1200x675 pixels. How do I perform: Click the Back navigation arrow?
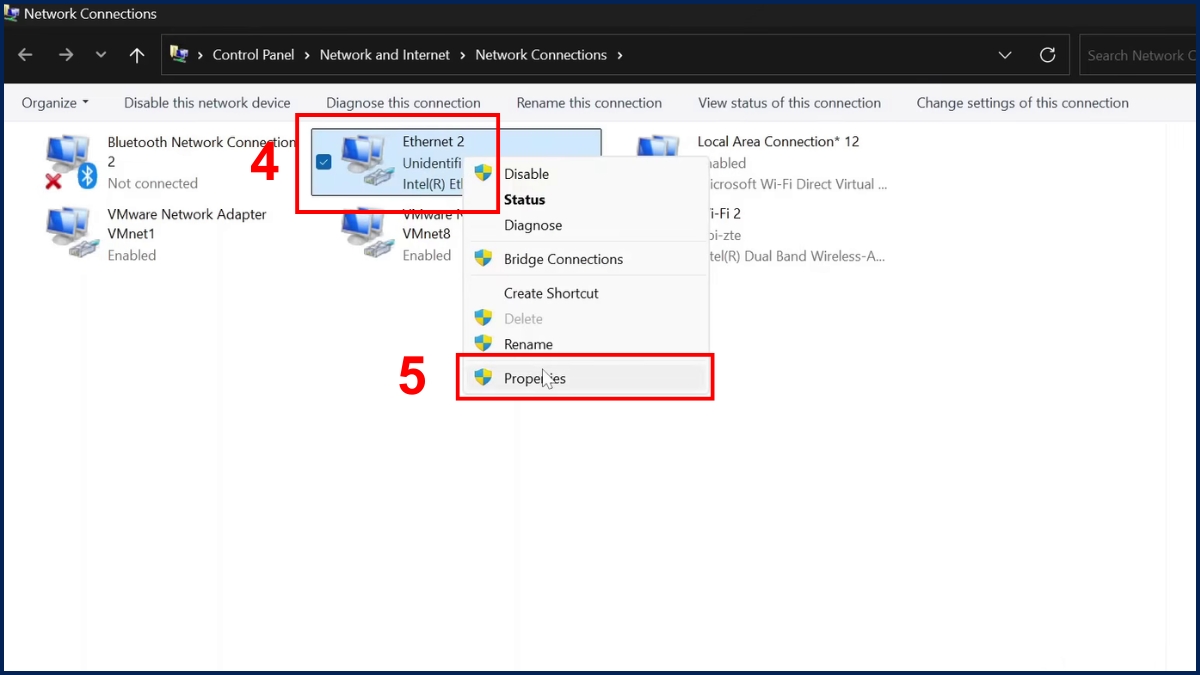26,55
